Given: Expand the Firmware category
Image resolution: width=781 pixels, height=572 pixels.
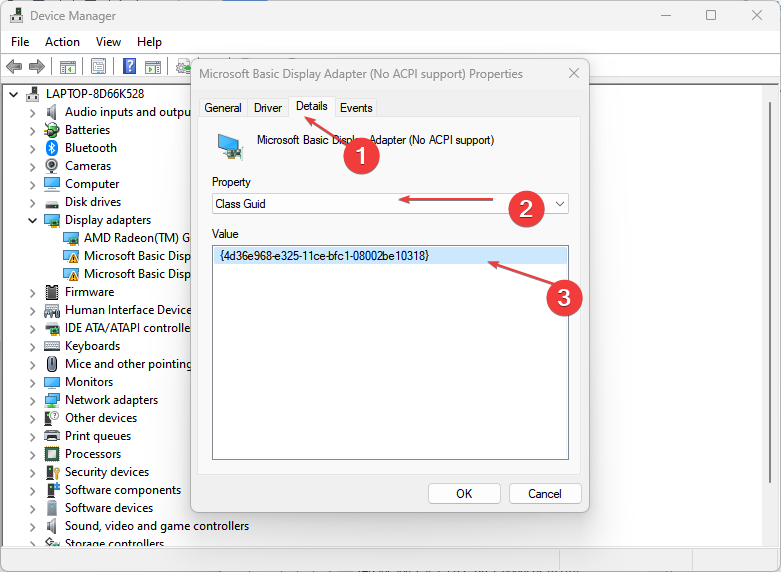Looking at the screenshot, I should coord(32,293).
